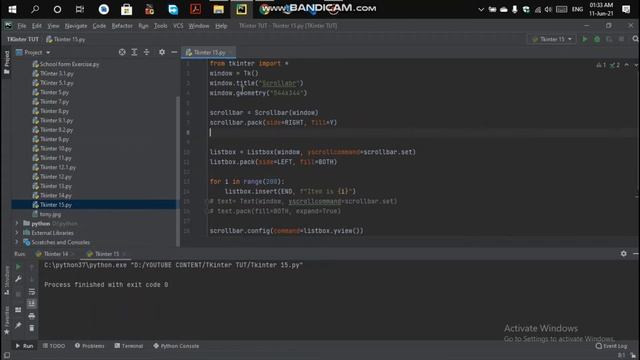Open the Terminal tool window
640x360 pixels.
point(129,346)
